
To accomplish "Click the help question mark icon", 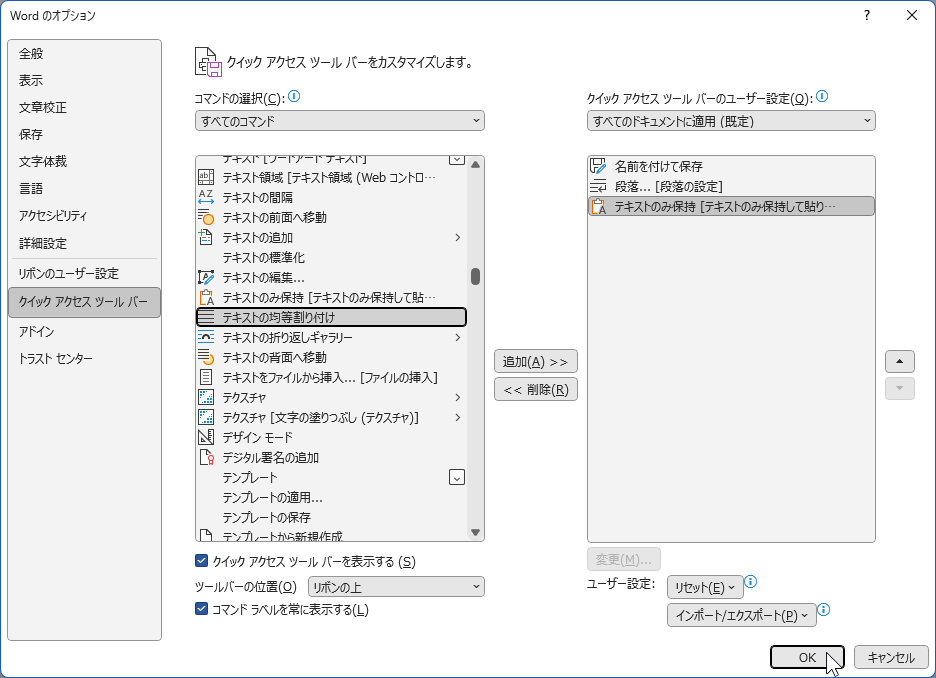I will click(x=867, y=16).
